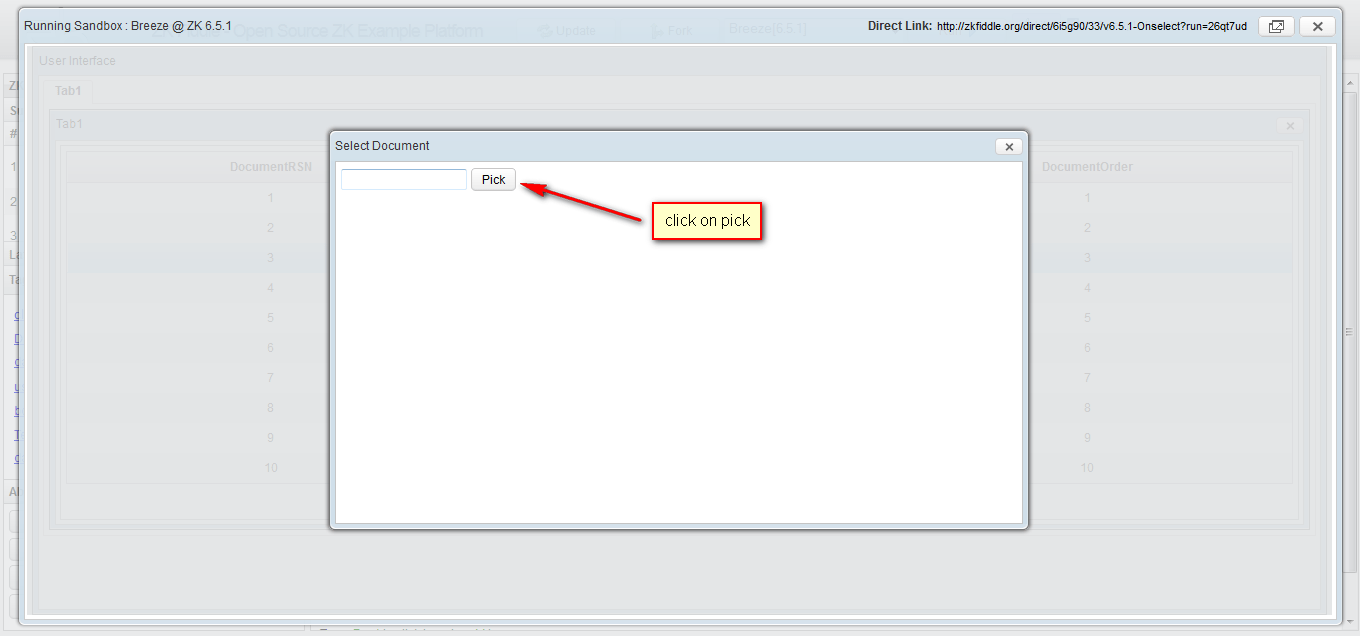
Task: Click the text input field next to Pick
Action: click(402, 178)
